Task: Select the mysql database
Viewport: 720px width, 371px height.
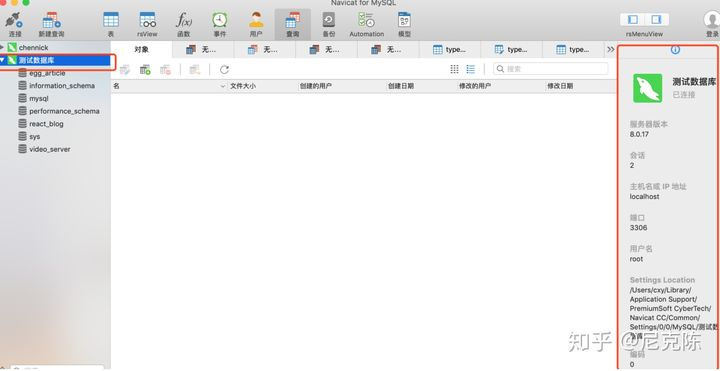Action: [39, 98]
